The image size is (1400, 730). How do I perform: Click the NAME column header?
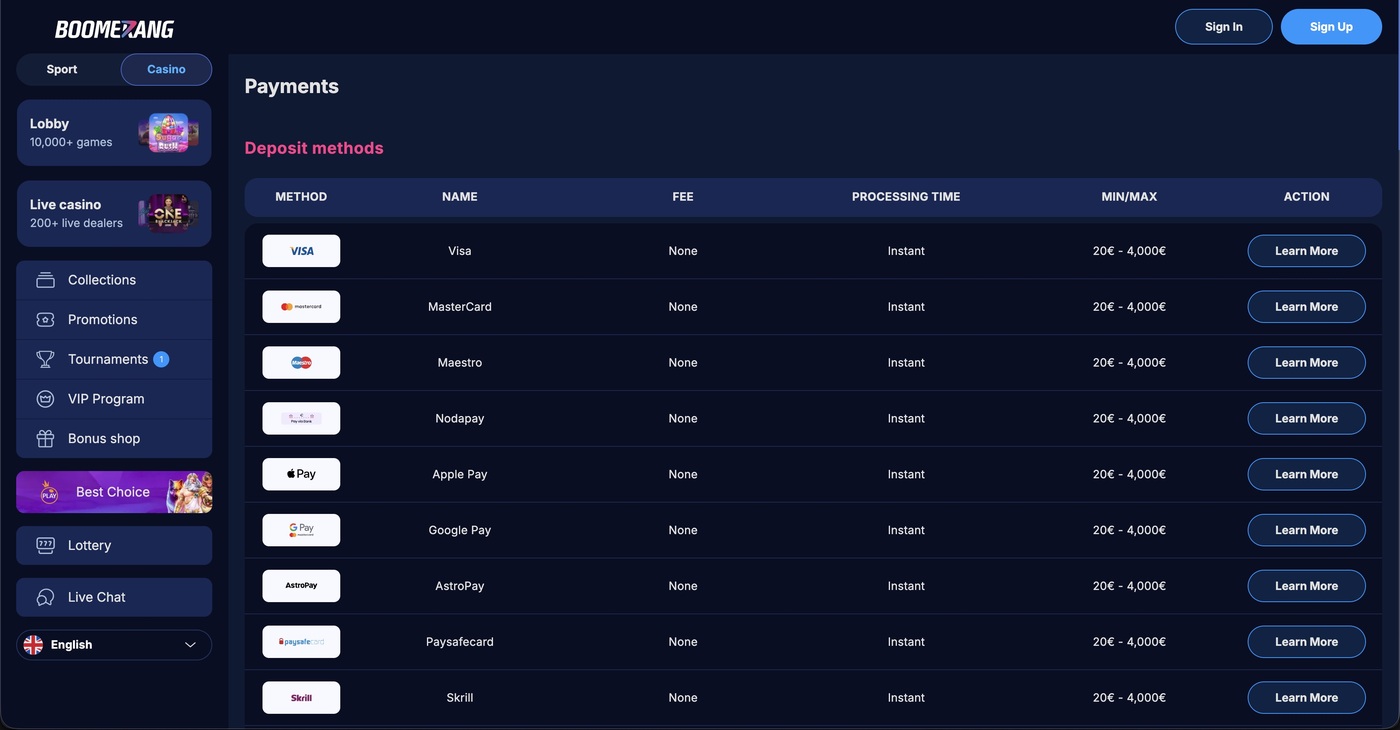[x=460, y=197]
